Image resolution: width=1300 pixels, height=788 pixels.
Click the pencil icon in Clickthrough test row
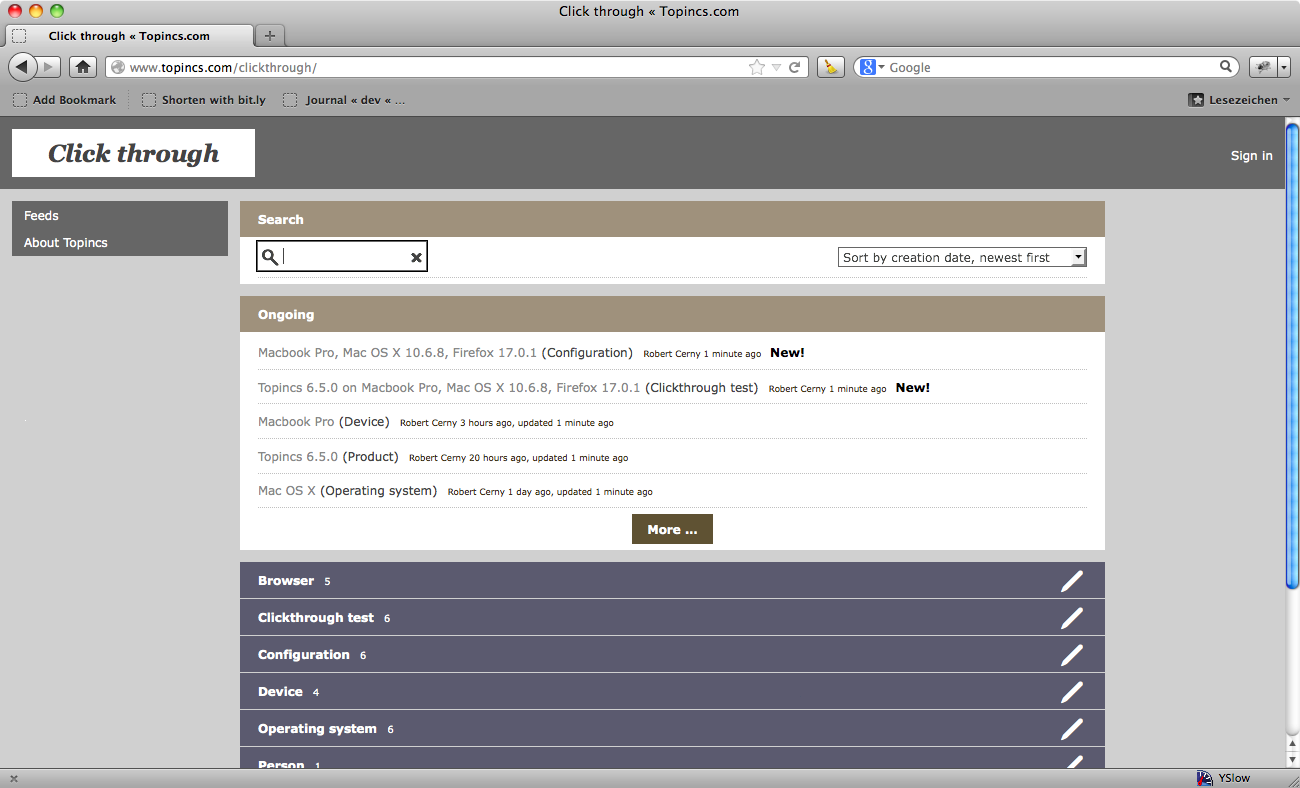click(x=1071, y=618)
